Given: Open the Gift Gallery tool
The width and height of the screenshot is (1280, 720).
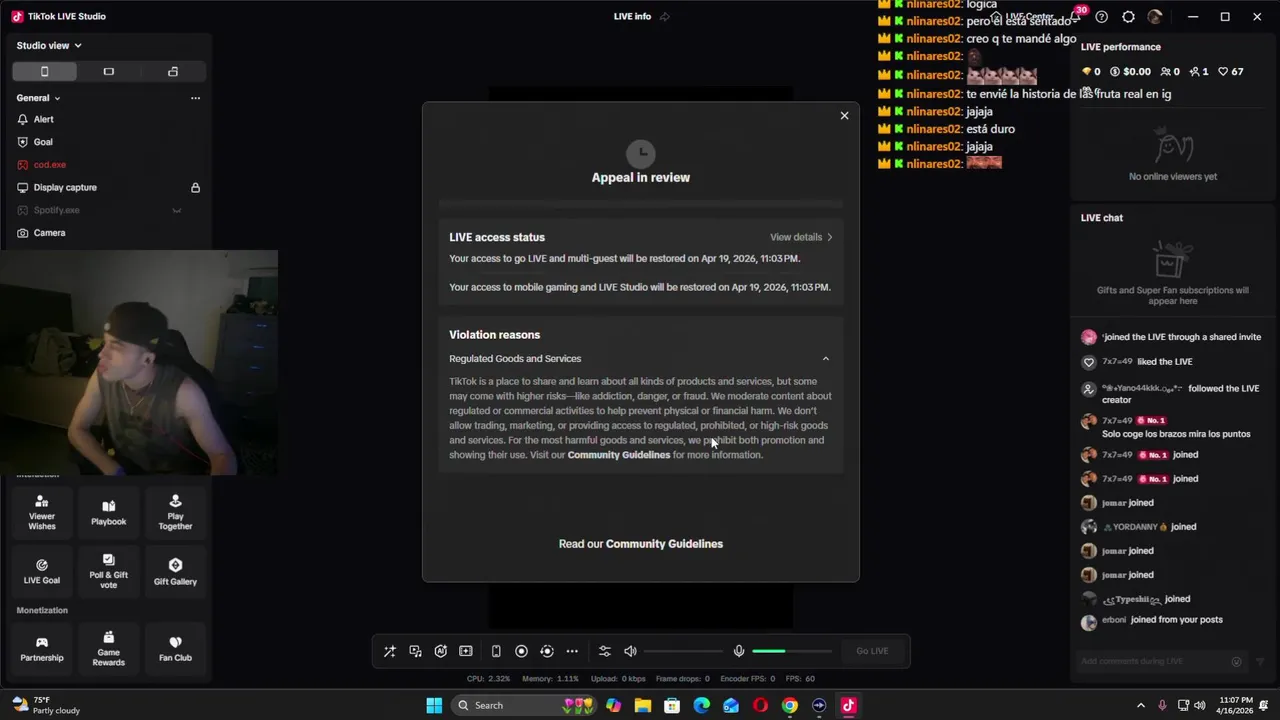Looking at the screenshot, I should 175,571.
